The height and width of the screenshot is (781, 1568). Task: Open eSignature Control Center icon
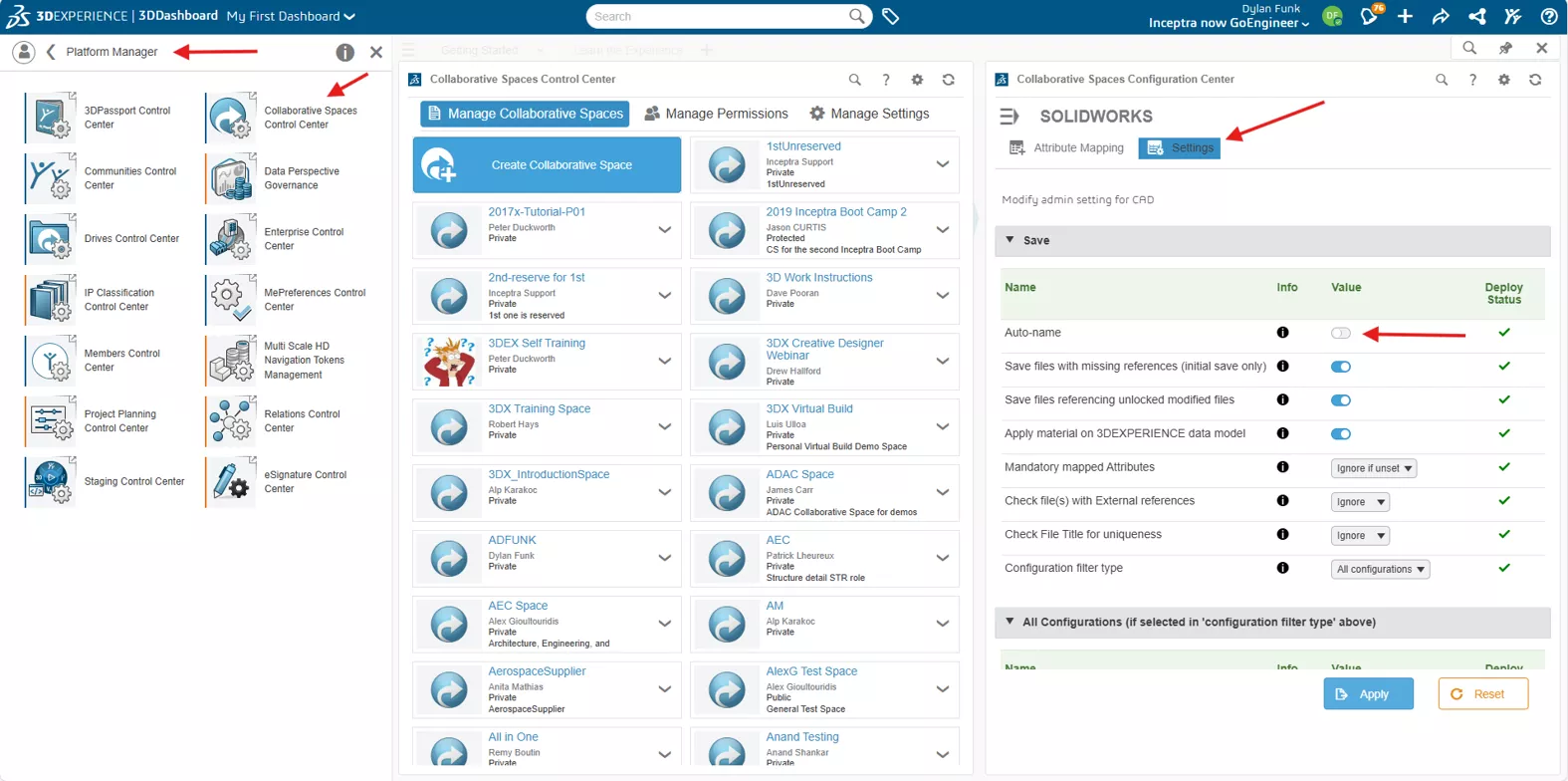[x=231, y=481]
